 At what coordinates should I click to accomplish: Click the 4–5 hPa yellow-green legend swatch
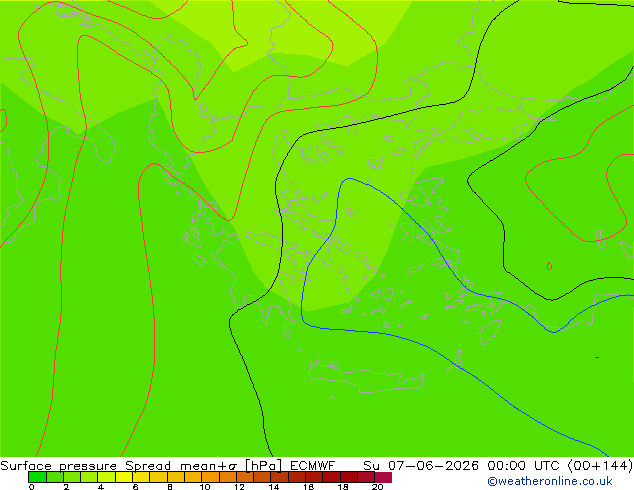106,477
